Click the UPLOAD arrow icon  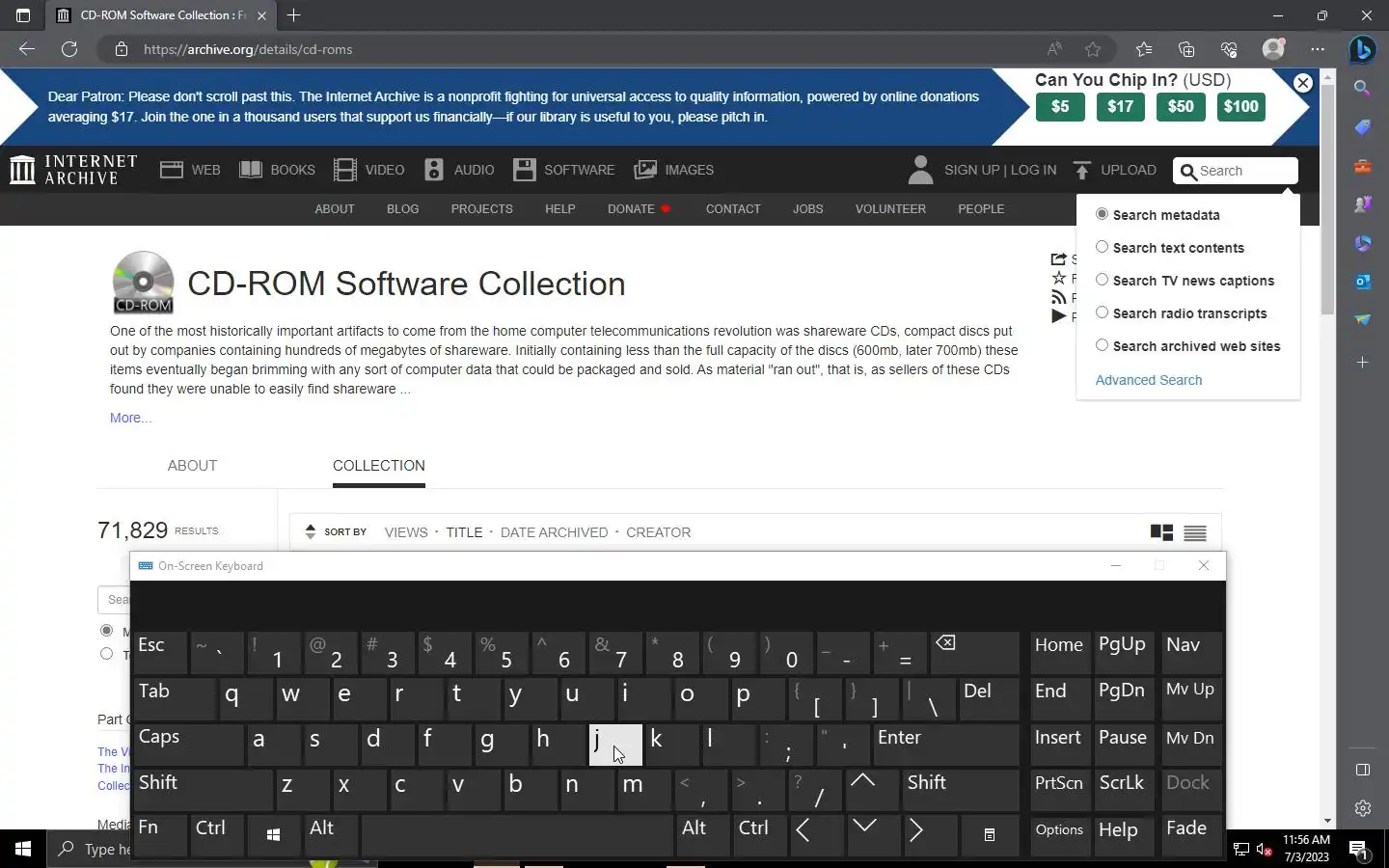point(1082,170)
